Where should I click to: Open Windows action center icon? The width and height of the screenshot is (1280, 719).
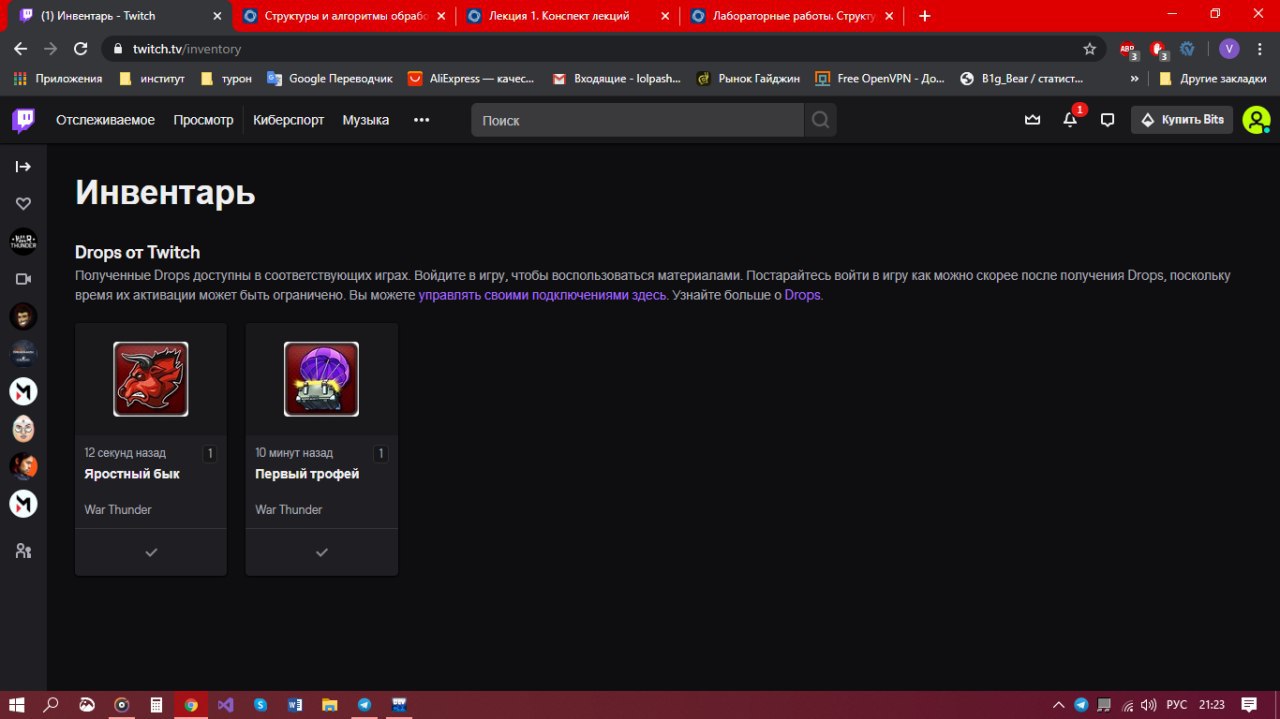coord(1249,705)
